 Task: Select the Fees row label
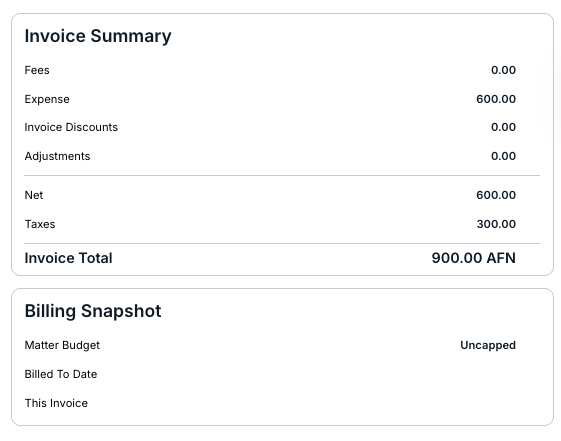click(x=37, y=70)
